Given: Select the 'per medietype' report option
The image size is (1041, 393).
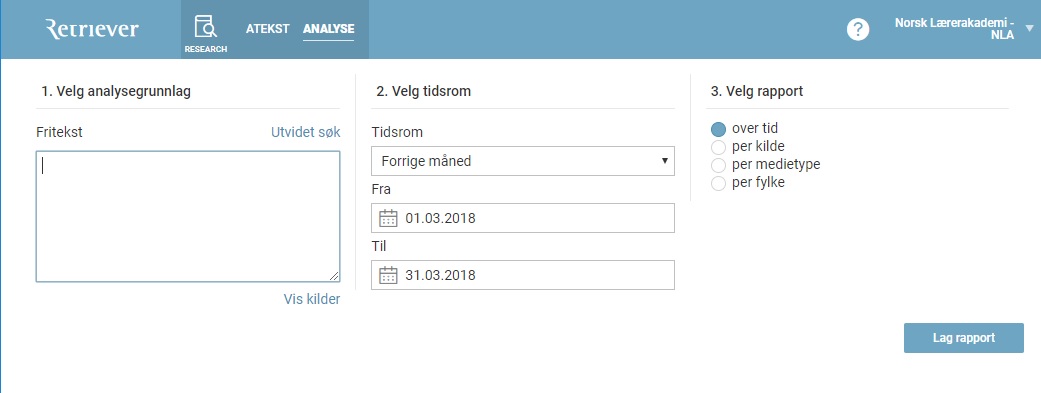Looking at the screenshot, I should (x=718, y=165).
